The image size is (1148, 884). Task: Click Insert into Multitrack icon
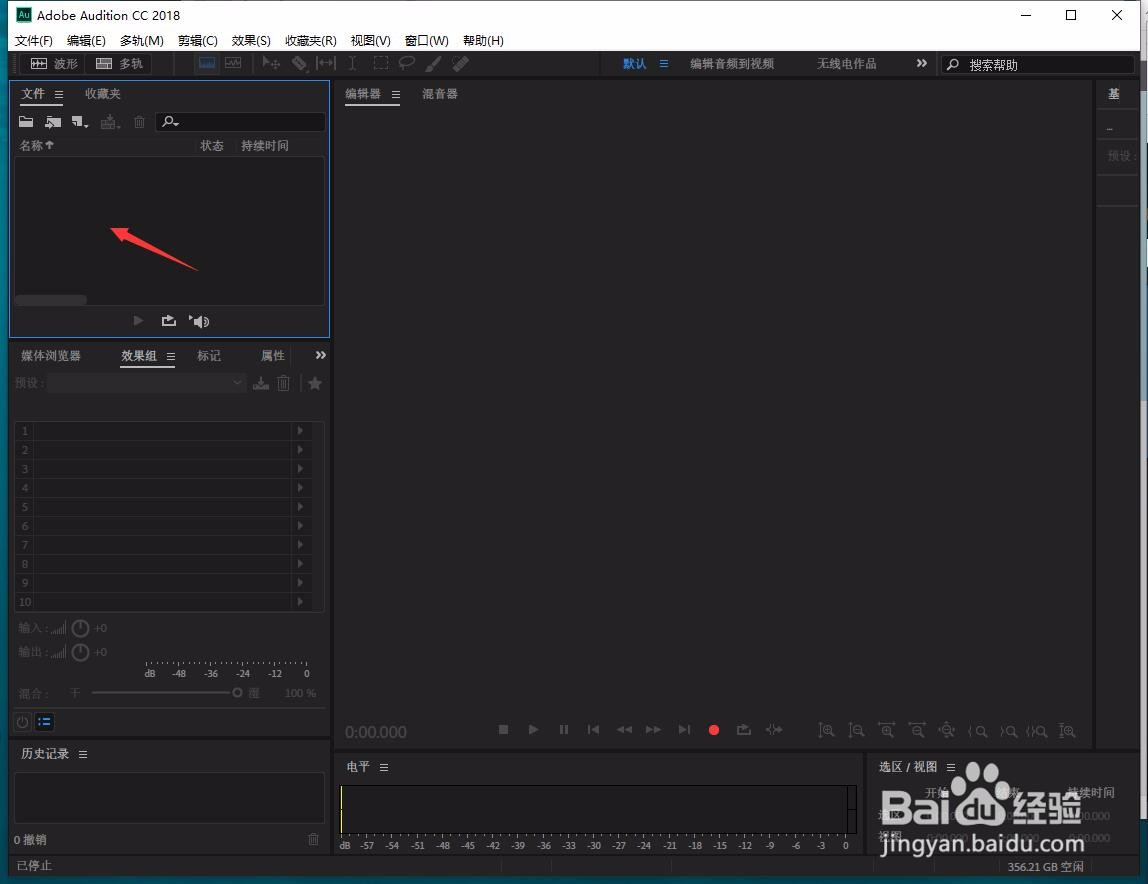coord(110,122)
